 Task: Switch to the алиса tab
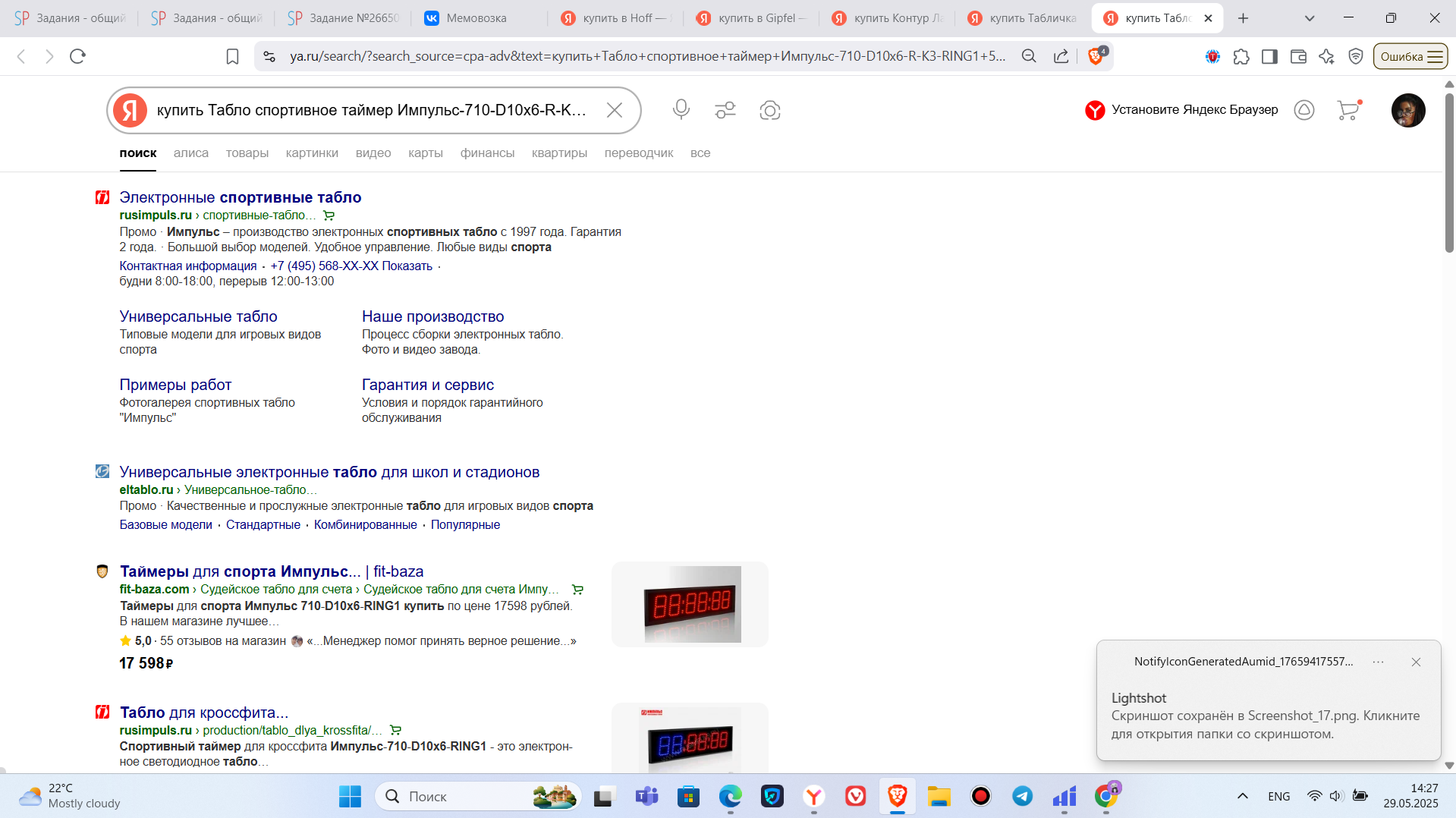pyautogui.click(x=191, y=153)
